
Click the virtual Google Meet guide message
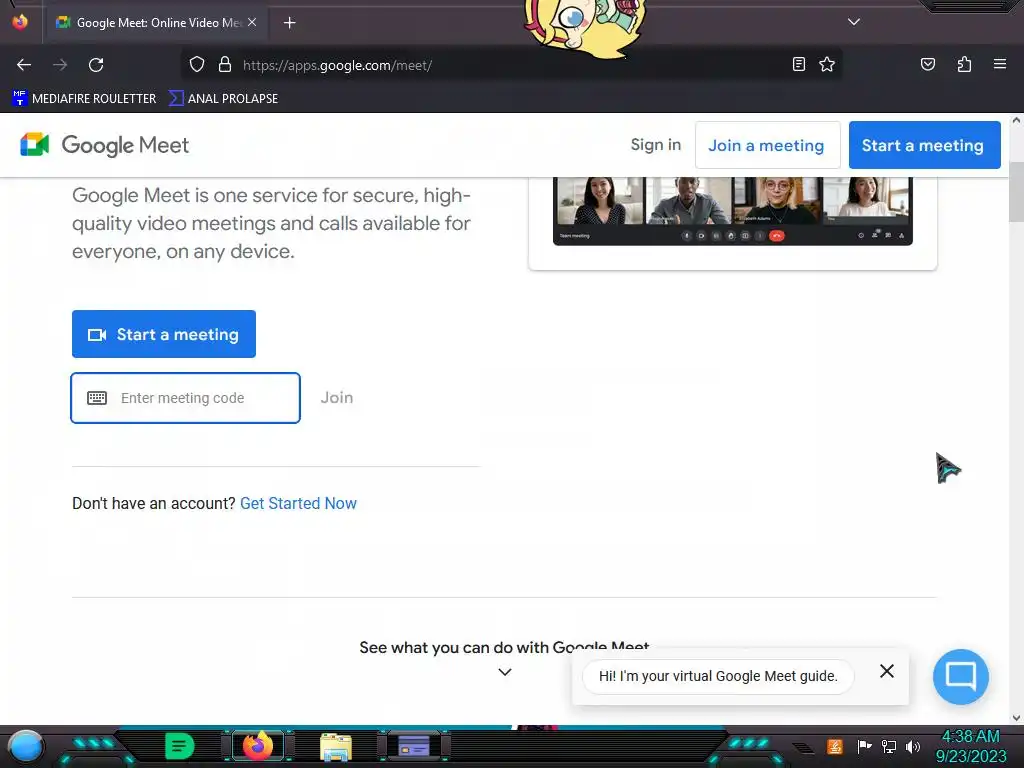point(718,677)
